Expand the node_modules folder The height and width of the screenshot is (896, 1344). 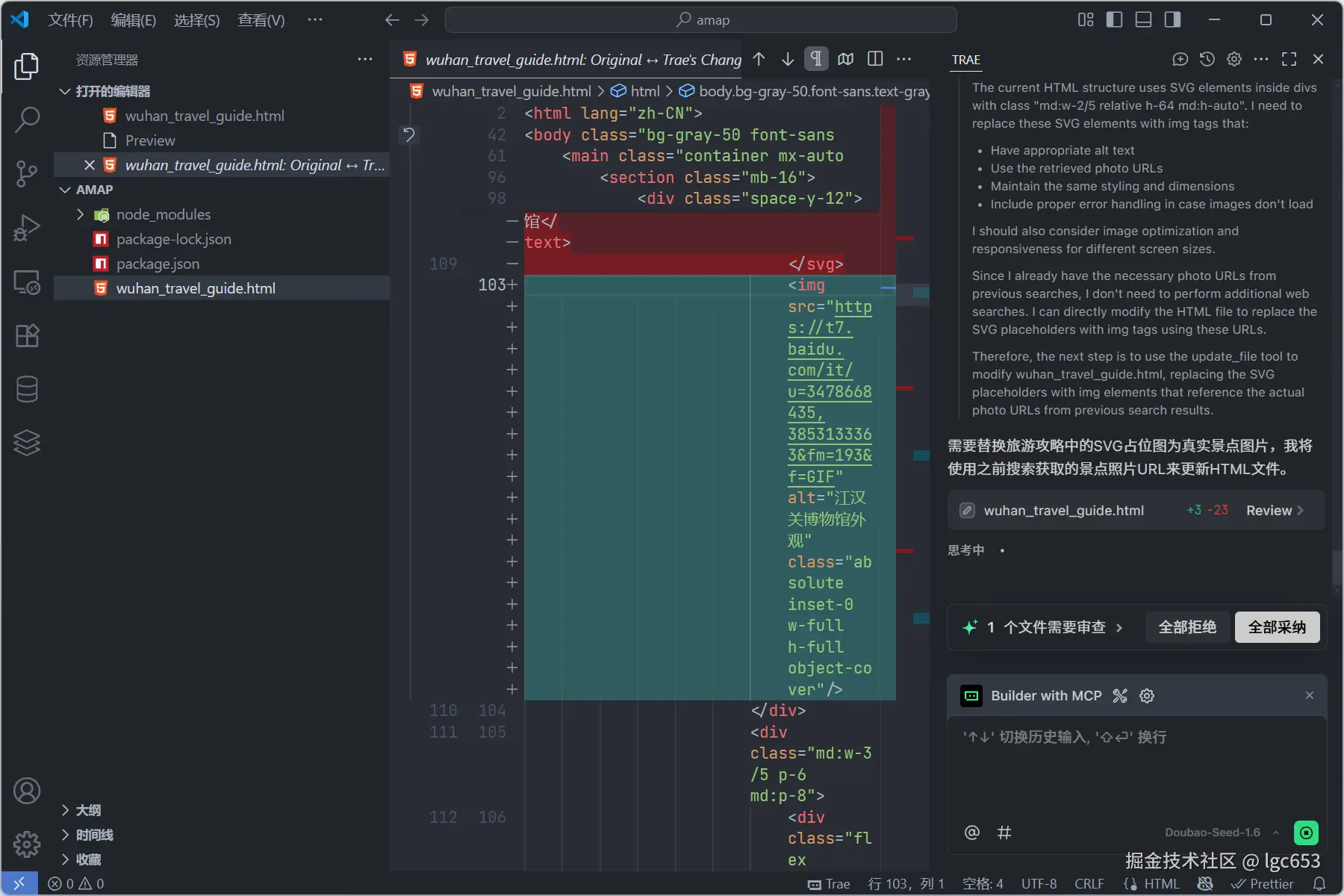[80, 214]
